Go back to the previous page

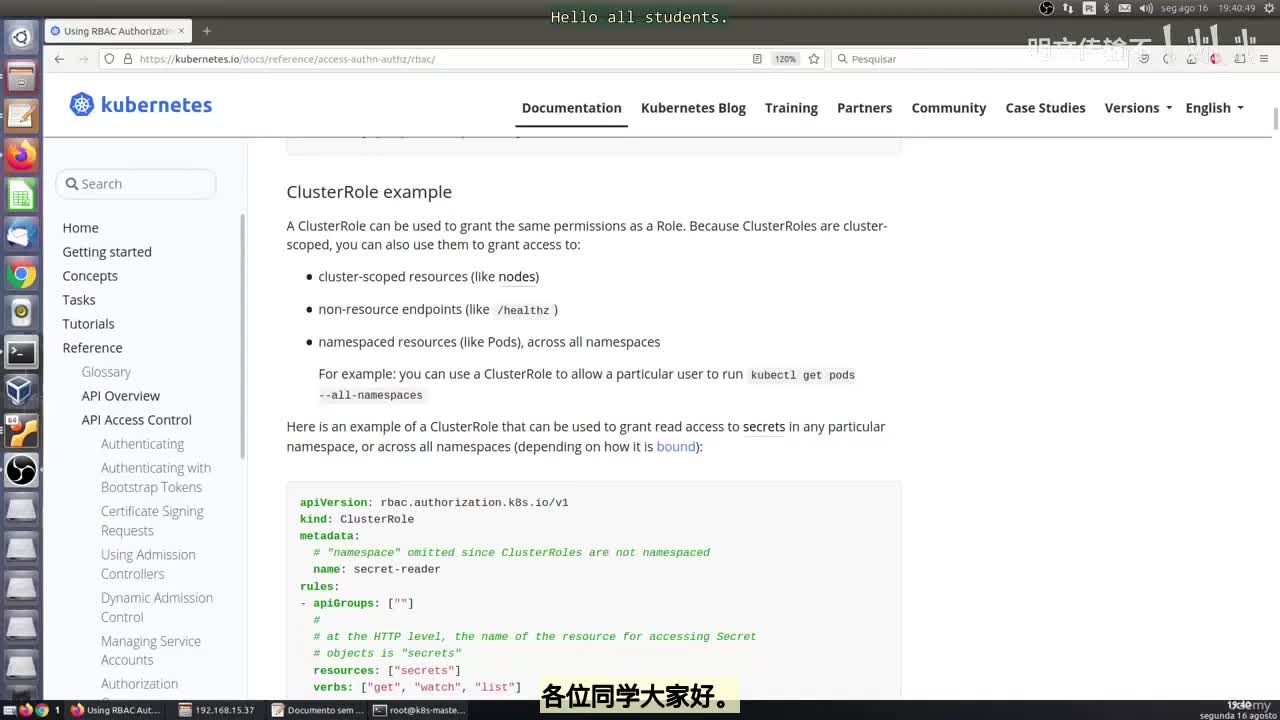pos(59,59)
